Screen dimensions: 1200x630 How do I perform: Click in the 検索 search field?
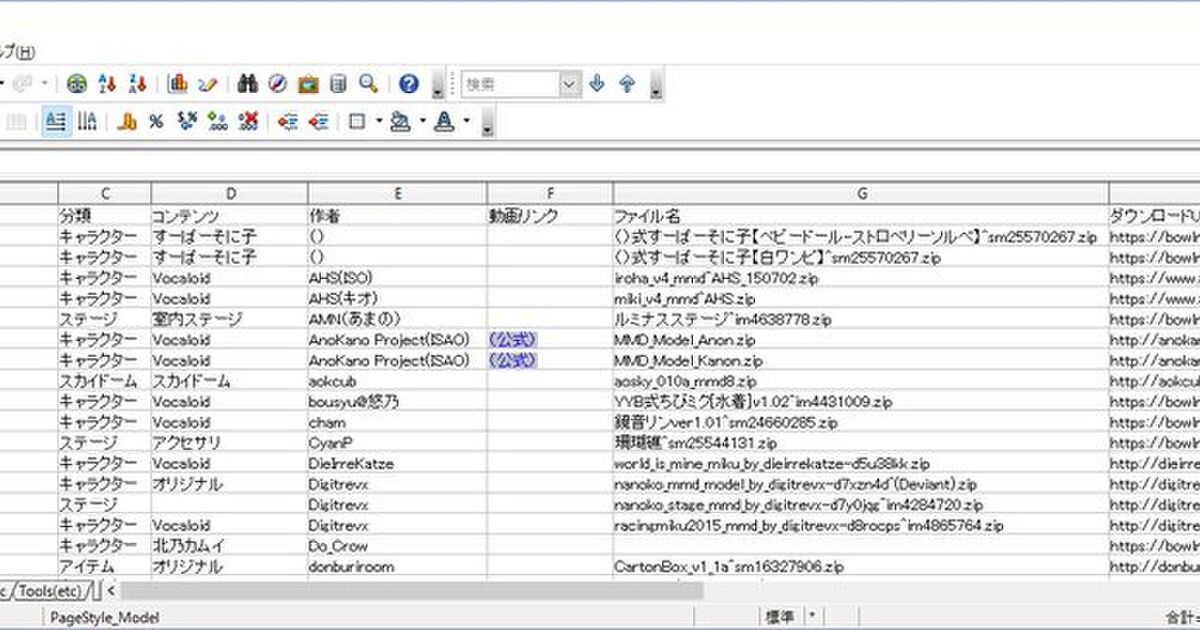pos(510,84)
